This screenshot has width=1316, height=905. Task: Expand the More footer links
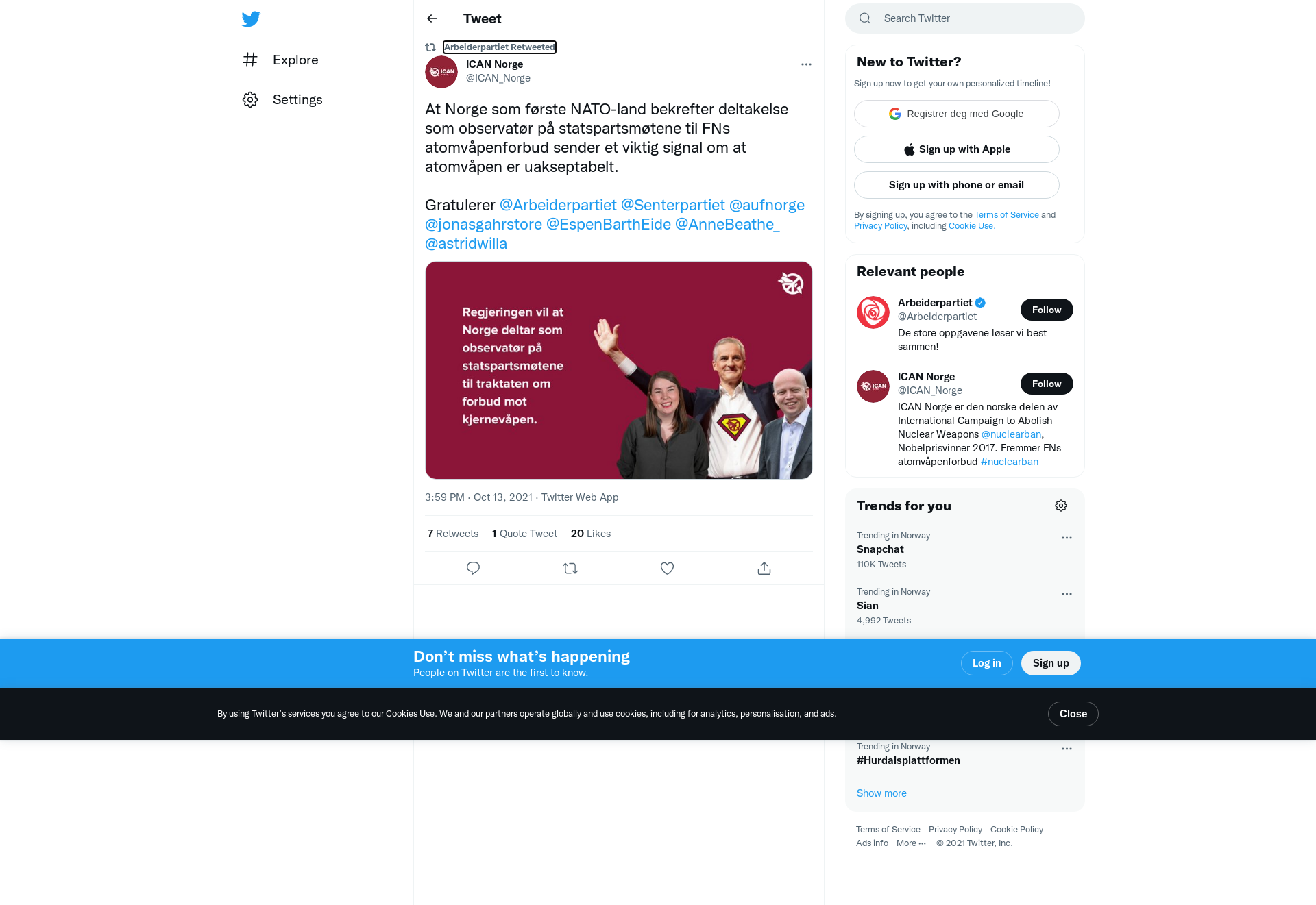pos(911,843)
